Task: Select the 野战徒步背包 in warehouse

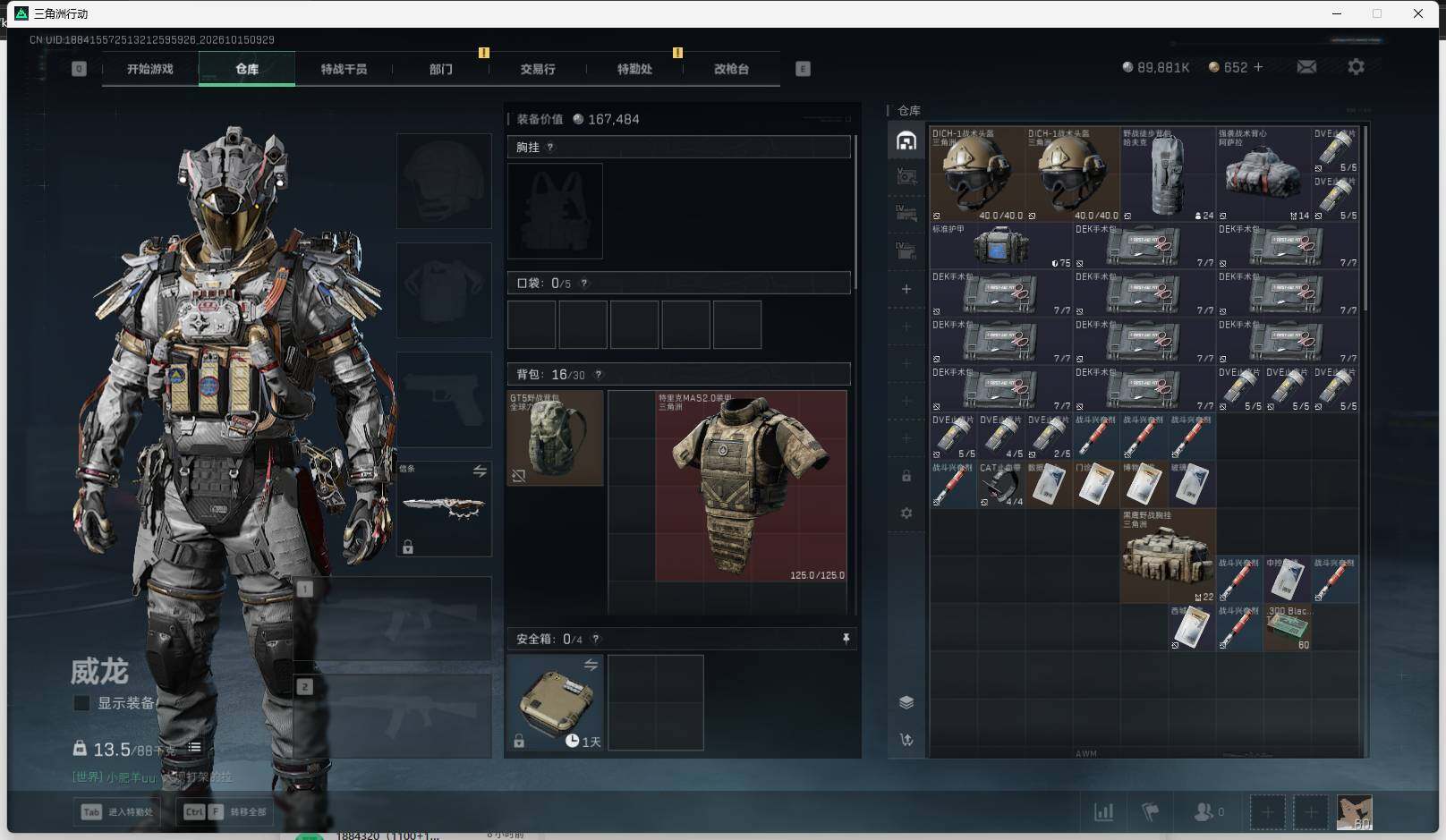Action: pyautogui.click(x=1168, y=174)
